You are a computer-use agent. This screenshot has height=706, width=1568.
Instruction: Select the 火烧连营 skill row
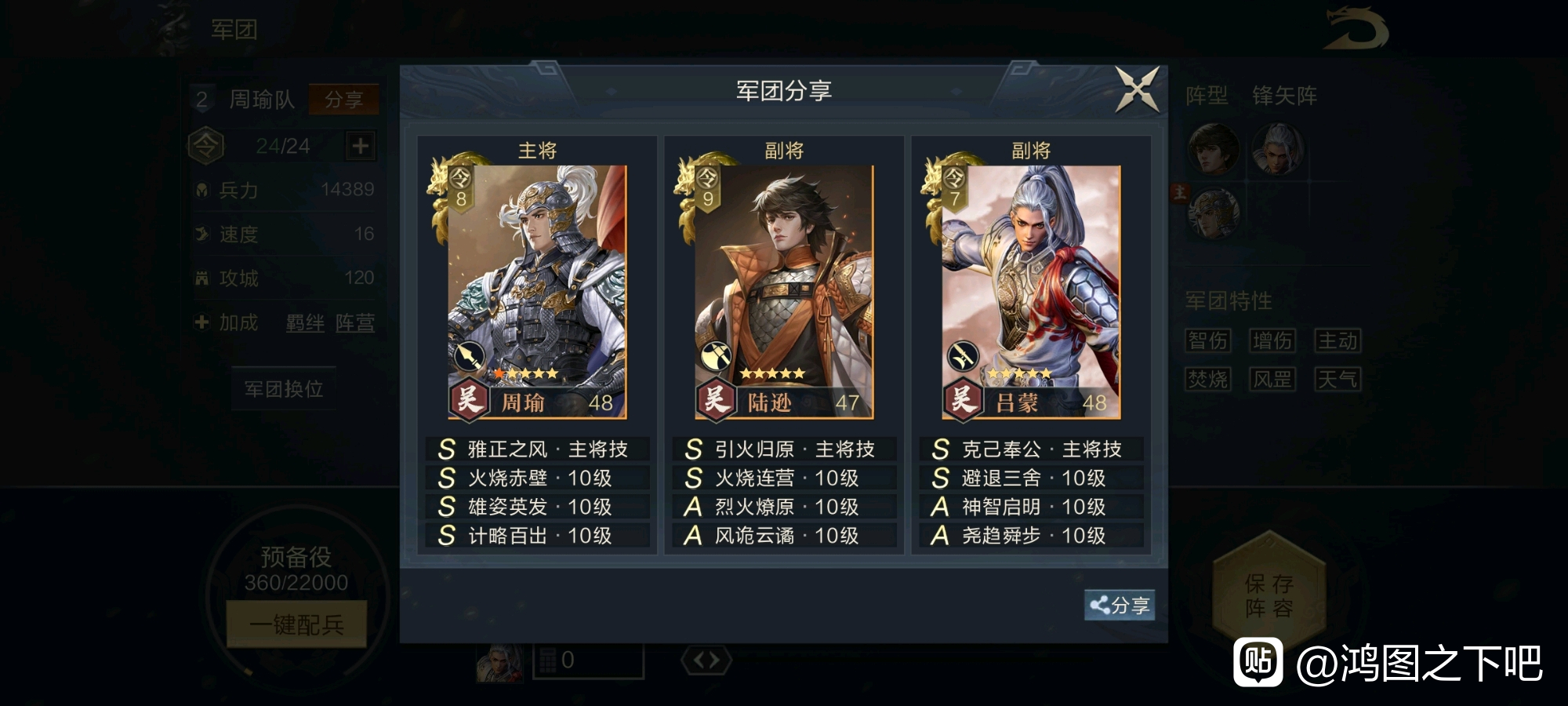(785, 478)
